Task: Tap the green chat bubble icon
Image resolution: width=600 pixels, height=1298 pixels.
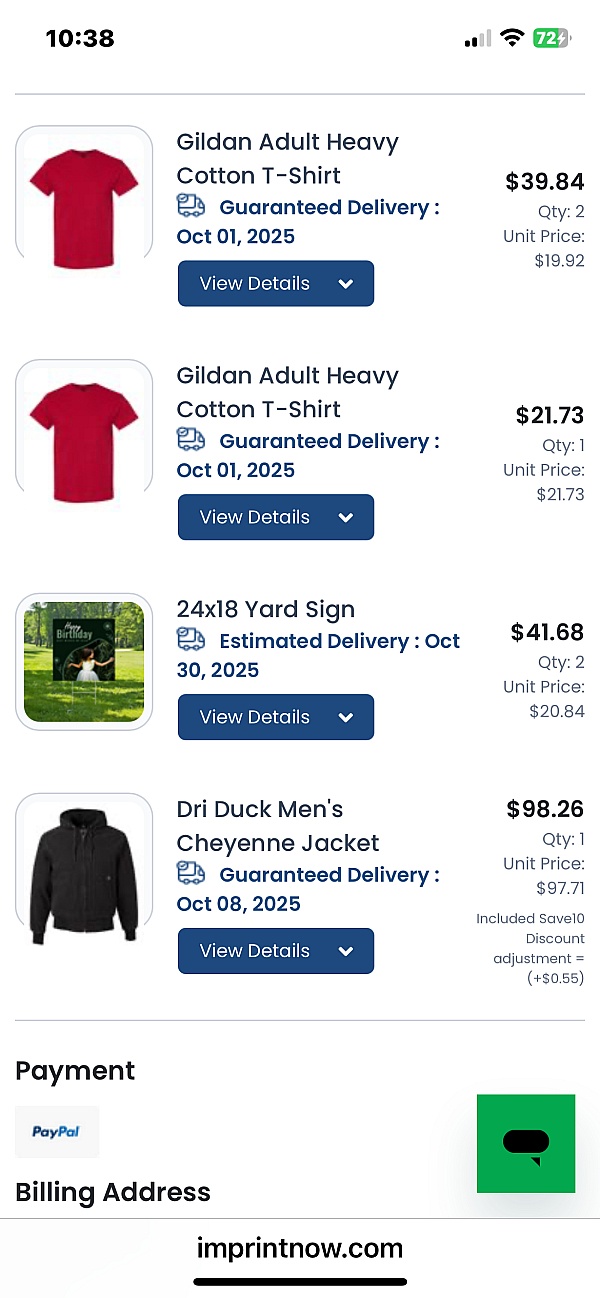Action: pos(526,1143)
